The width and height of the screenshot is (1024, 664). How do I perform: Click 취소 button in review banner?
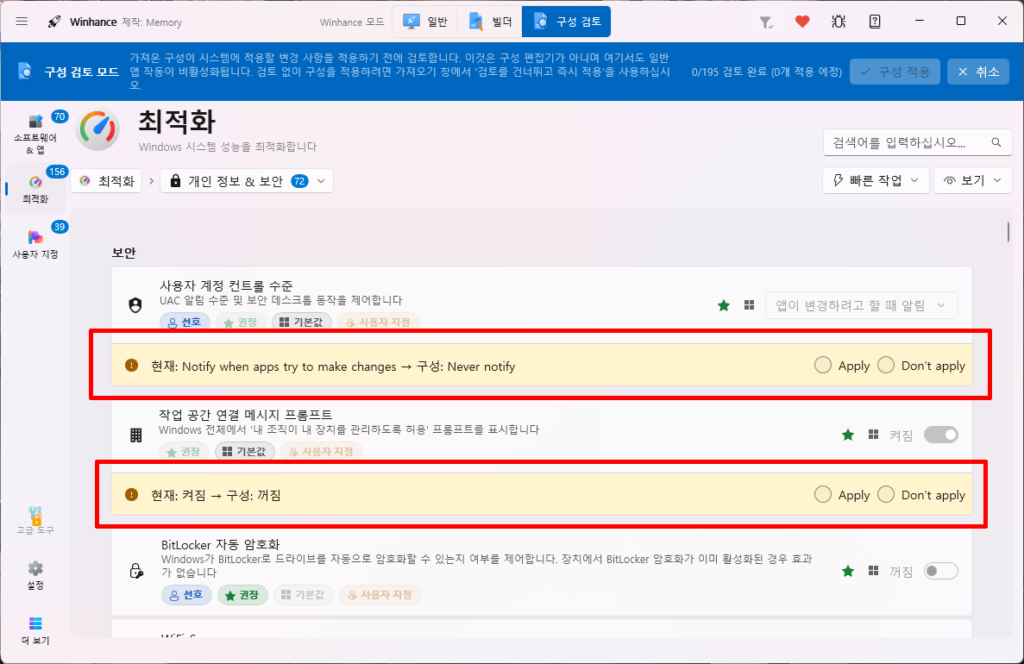click(978, 72)
